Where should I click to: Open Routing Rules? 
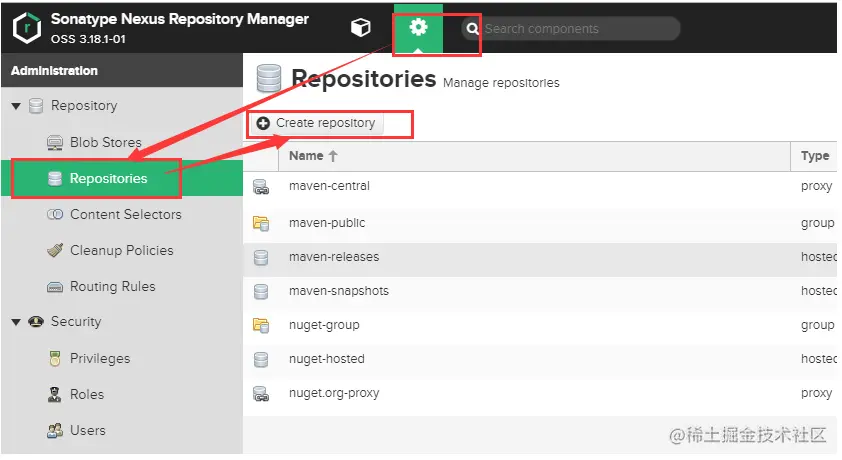tap(113, 287)
